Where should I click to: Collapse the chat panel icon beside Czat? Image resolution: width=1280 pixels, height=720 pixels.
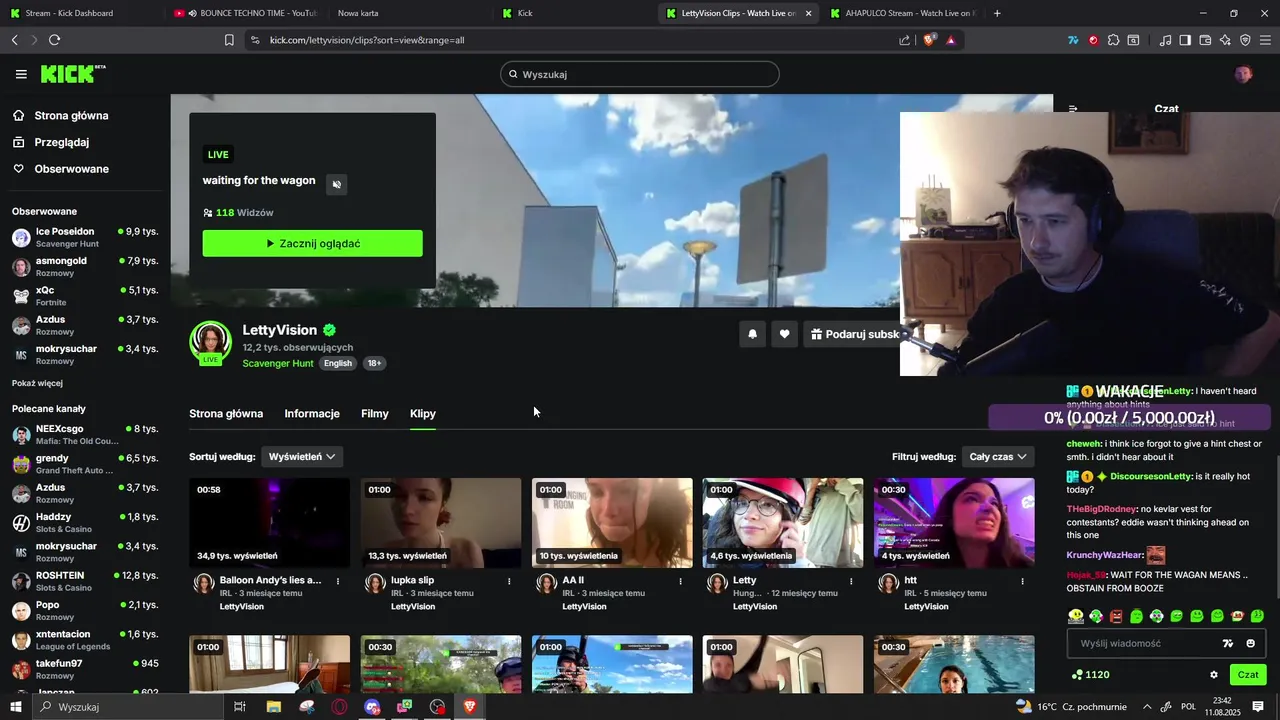[x=1073, y=108]
